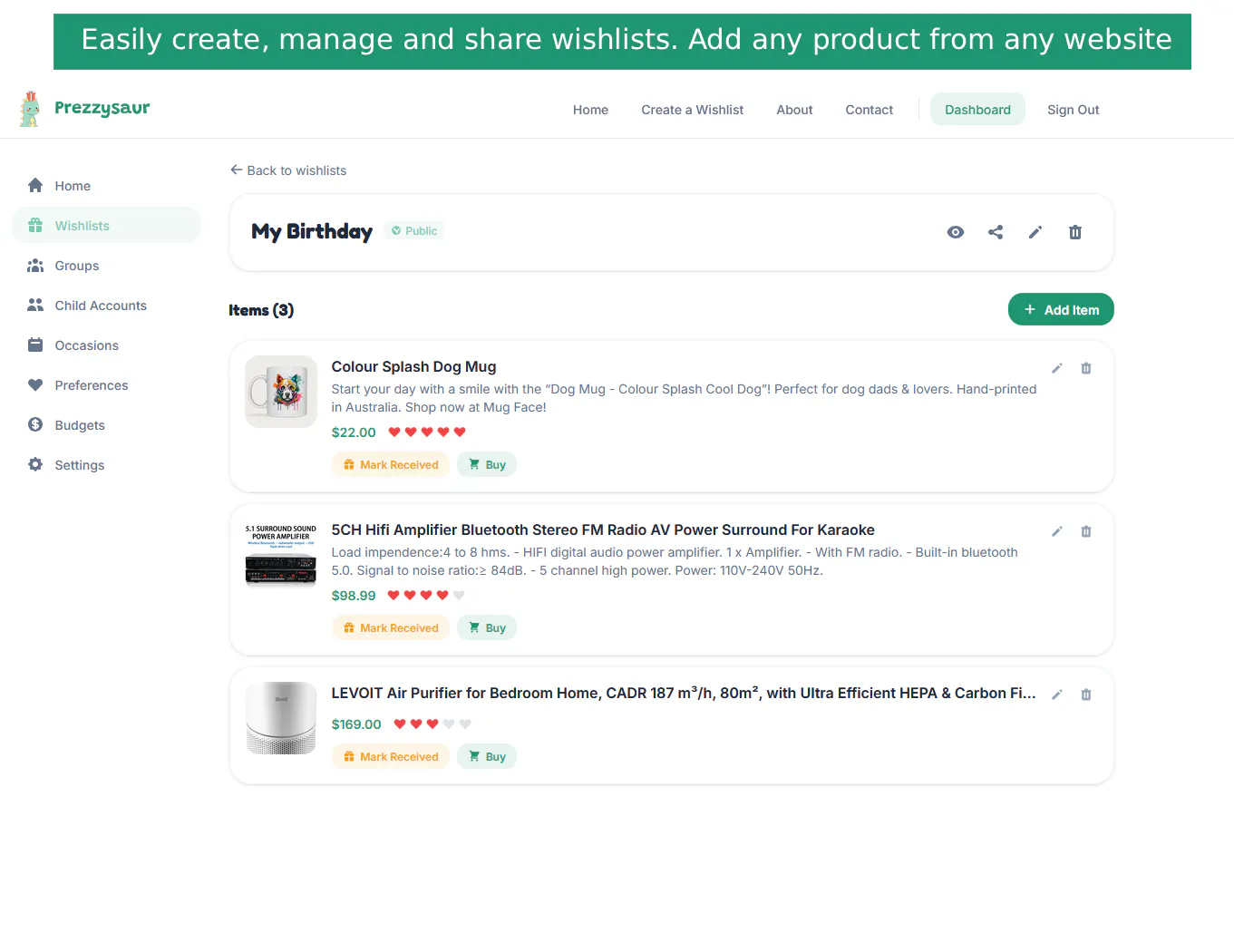
Task: Open Create a Wishlist navigation link
Action: point(692,110)
